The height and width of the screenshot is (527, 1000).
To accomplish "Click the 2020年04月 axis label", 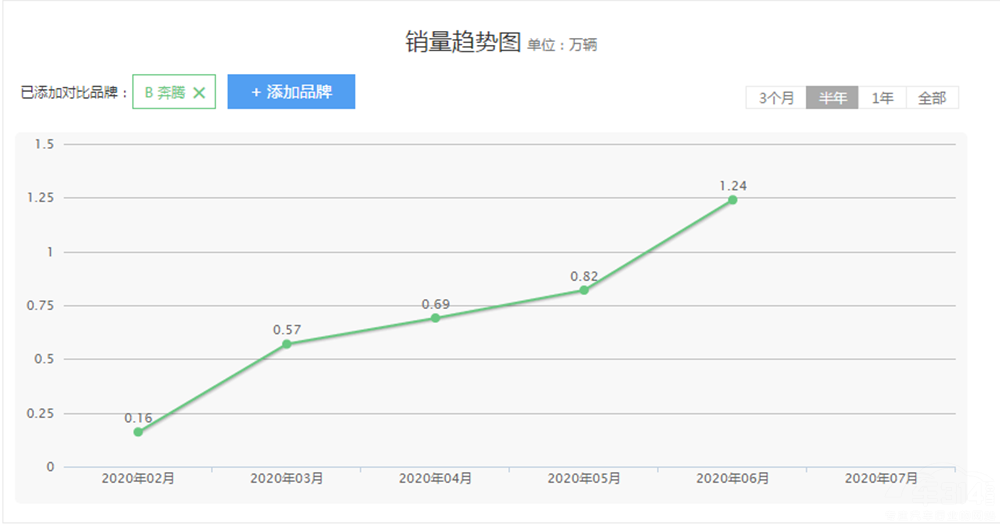I will tap(435, 479).
